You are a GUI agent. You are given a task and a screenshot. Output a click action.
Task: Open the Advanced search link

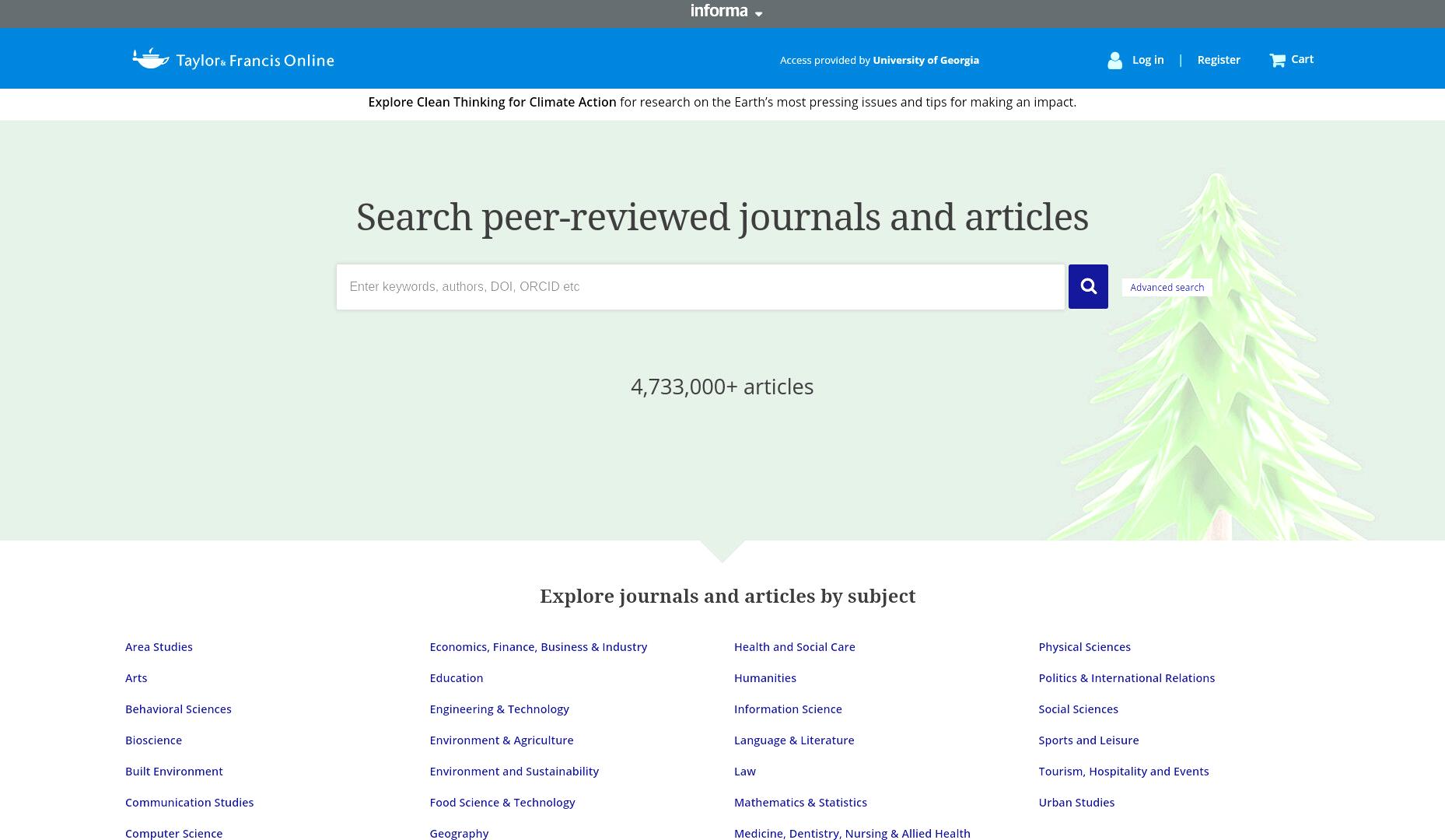point(1167,287)
